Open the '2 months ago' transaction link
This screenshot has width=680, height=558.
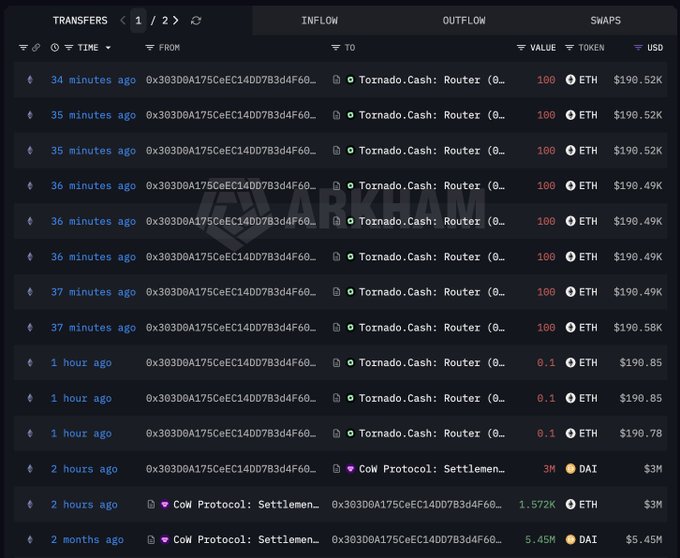87,539
